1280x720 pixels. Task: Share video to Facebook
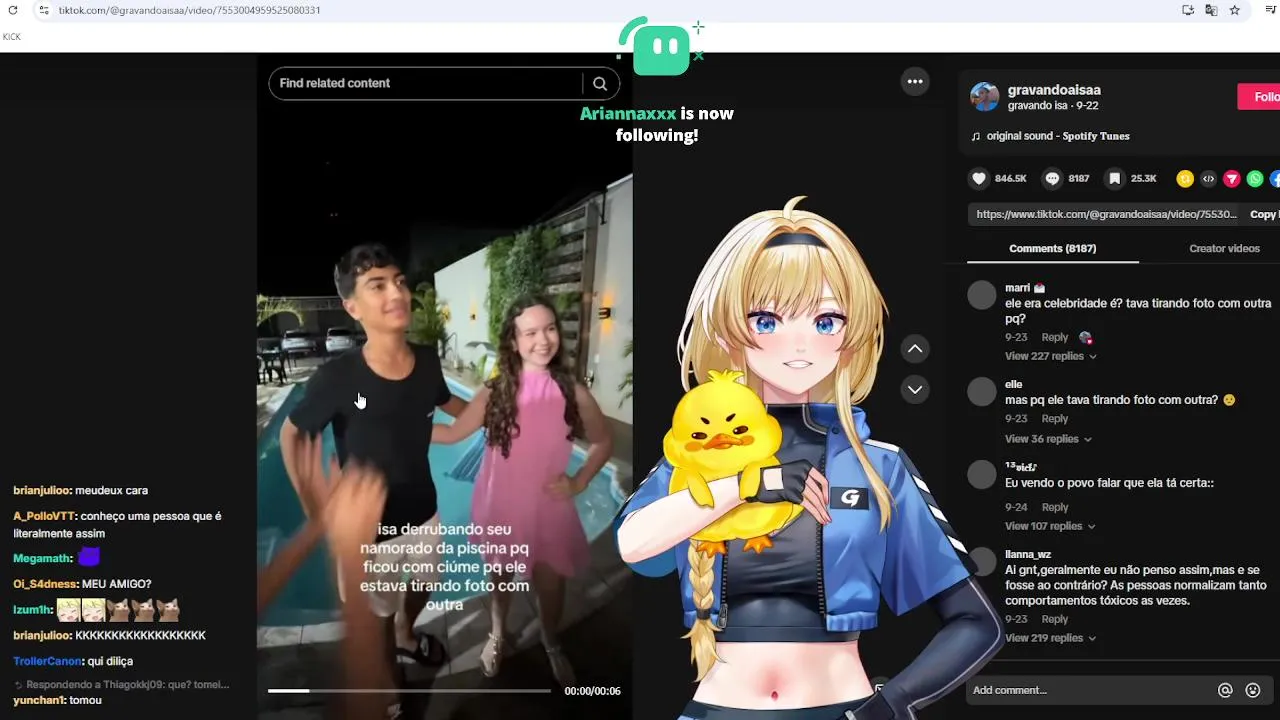click(x=1275, y=179)
